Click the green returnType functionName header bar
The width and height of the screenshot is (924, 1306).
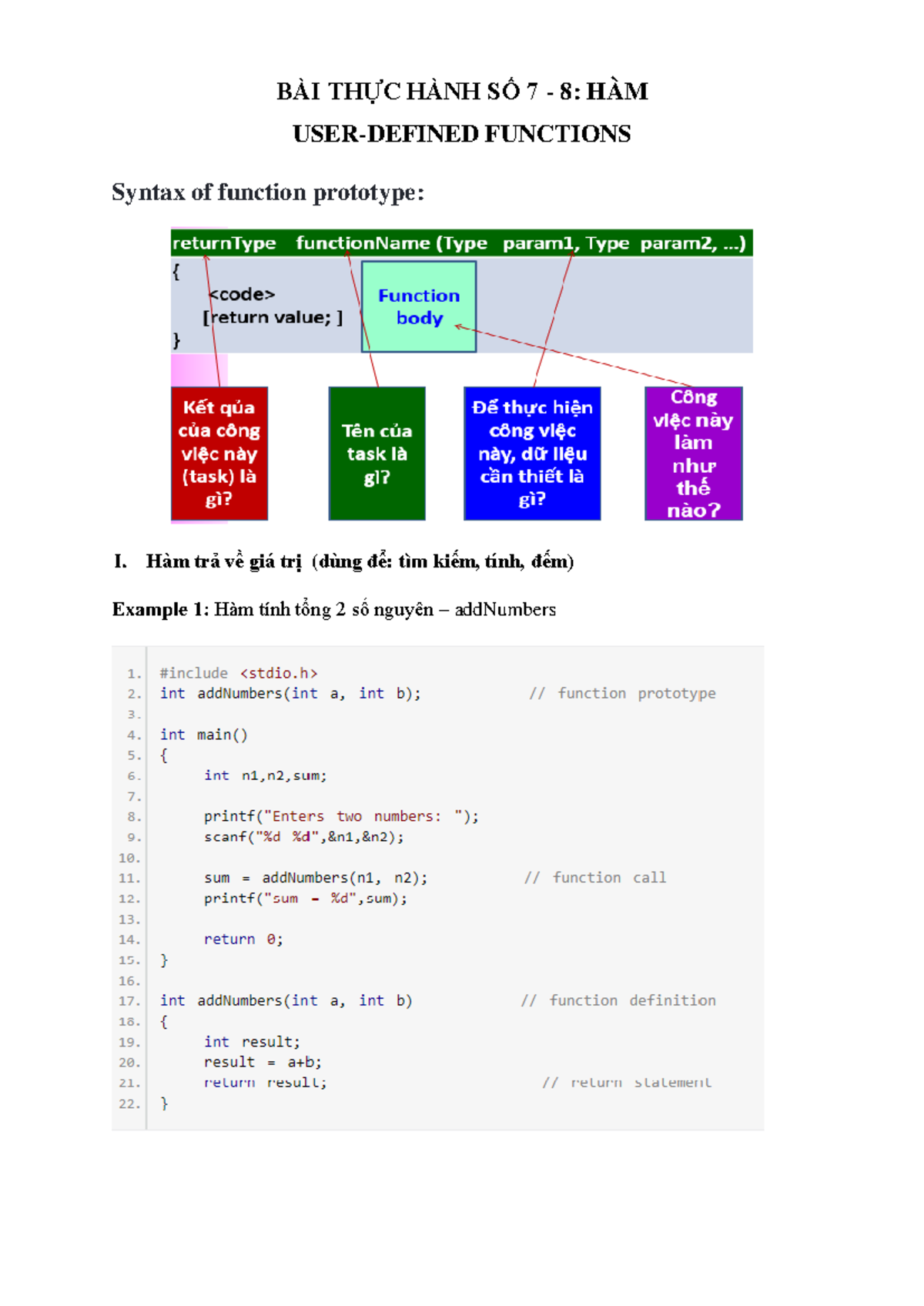point(460,243)
